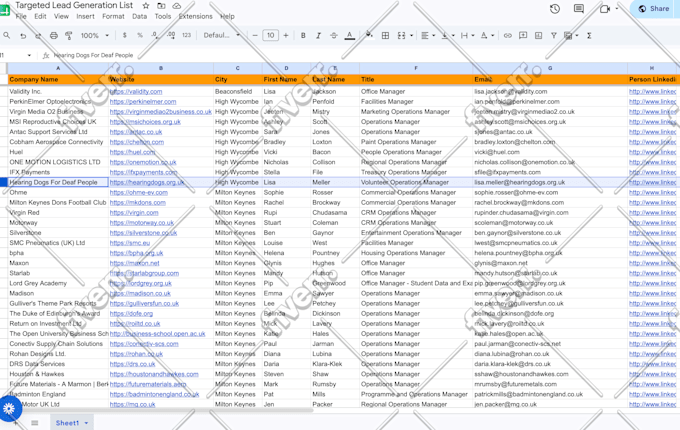Undo the last action
Image resolution: width=680 pixels, height=430 pixels.
23,36
